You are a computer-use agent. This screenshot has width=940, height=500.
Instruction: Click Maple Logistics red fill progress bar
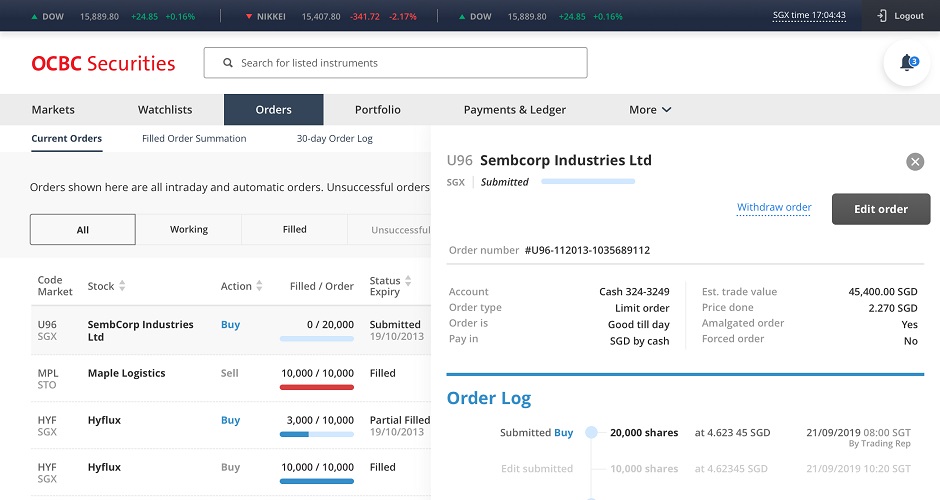[317, 387]
